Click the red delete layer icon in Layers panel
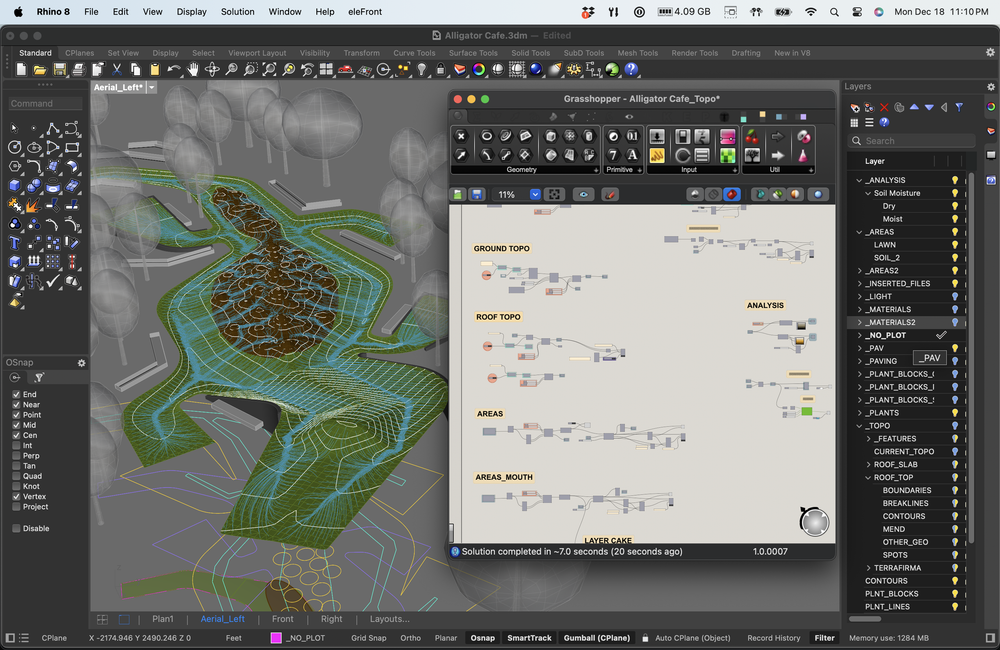The image size is (1000, 650). click(884, 107)
